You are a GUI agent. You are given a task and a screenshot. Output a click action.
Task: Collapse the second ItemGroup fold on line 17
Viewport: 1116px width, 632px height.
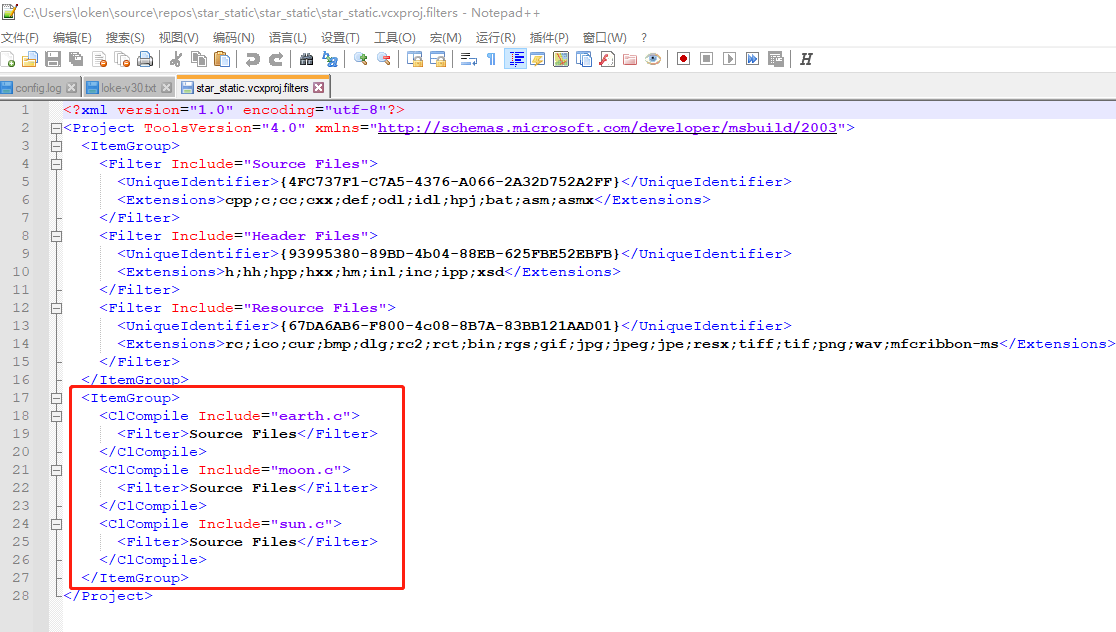(56, 398)
